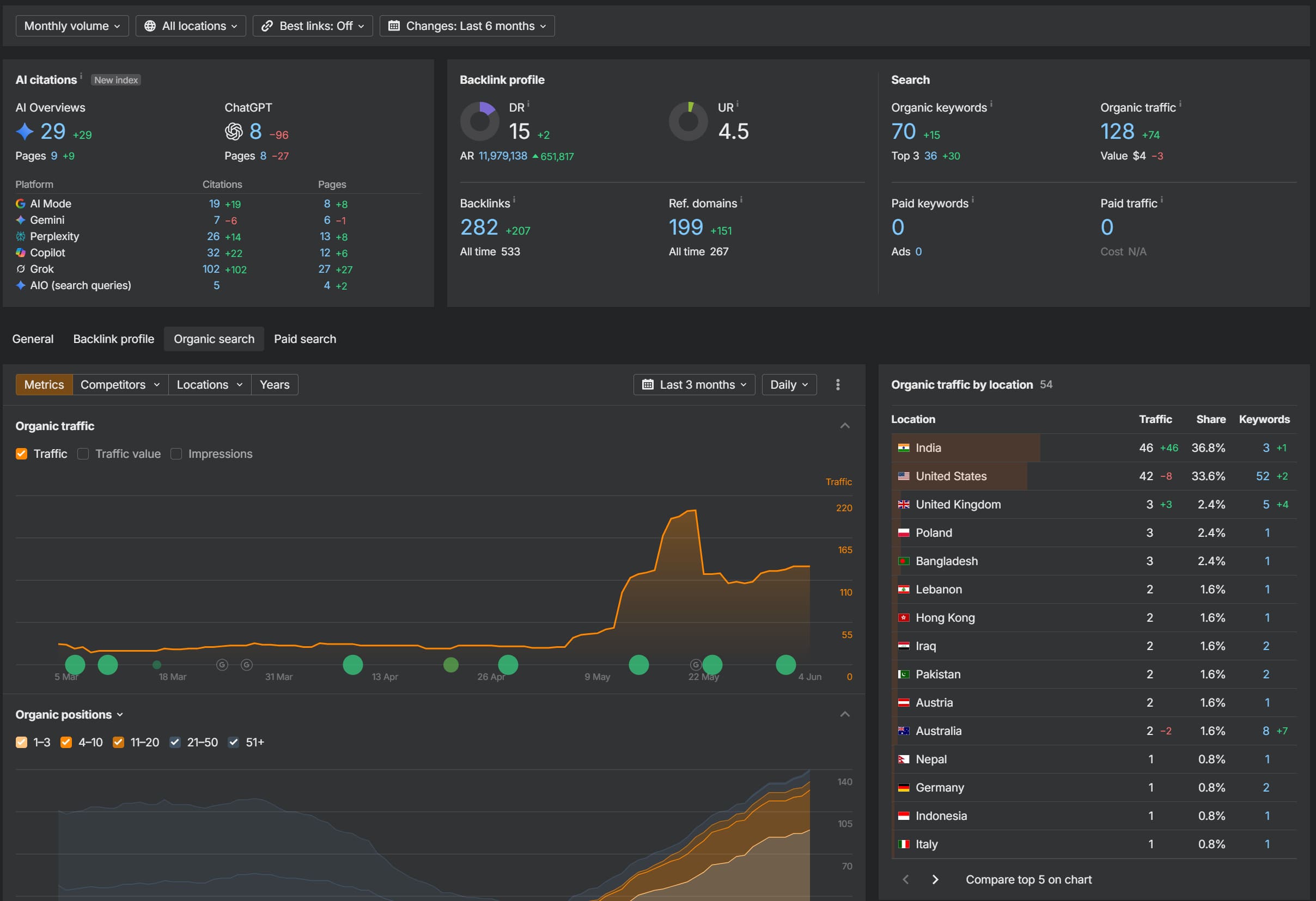Click the Paid traffic info icon

coord(1161,200)
